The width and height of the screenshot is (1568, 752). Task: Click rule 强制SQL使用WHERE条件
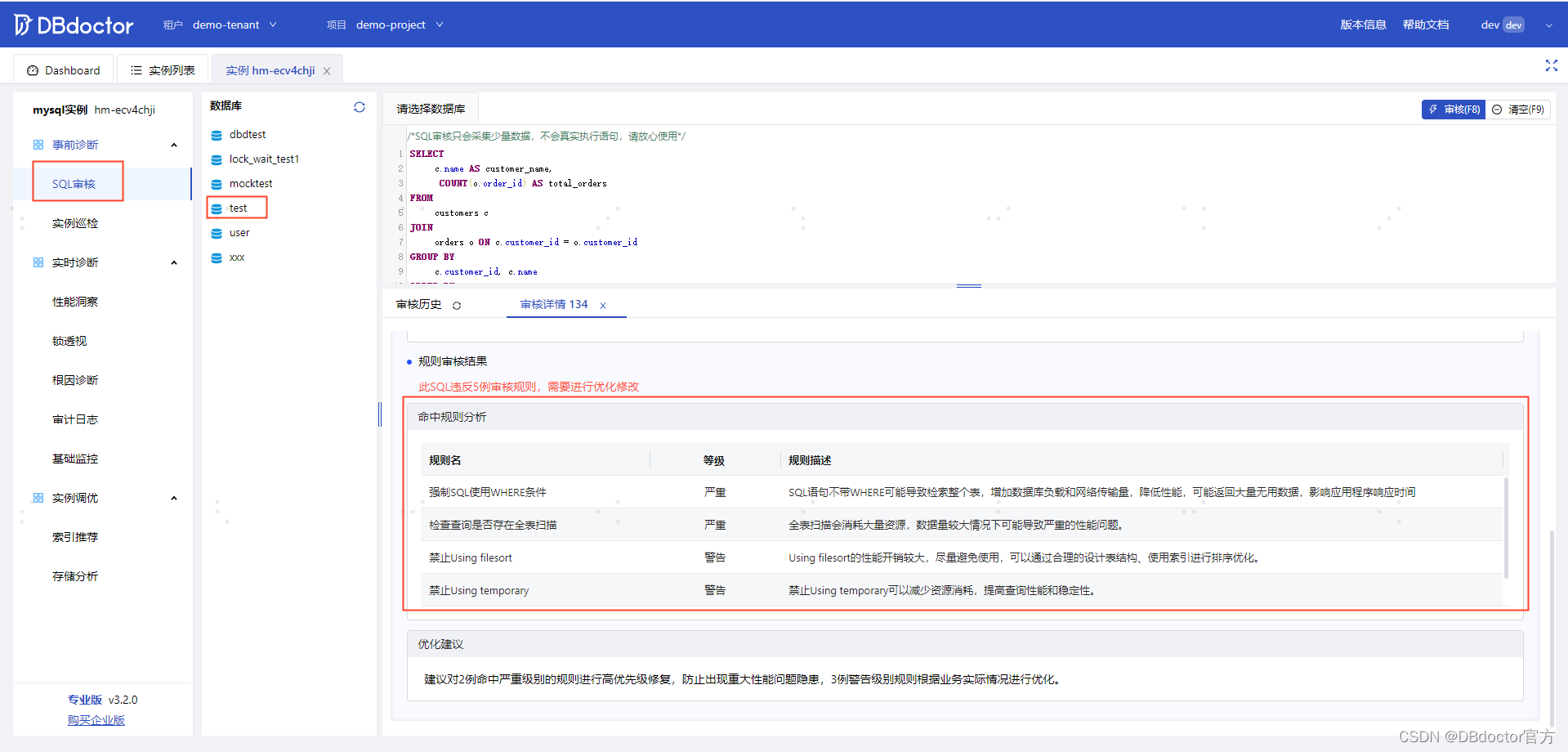[488, 492]
